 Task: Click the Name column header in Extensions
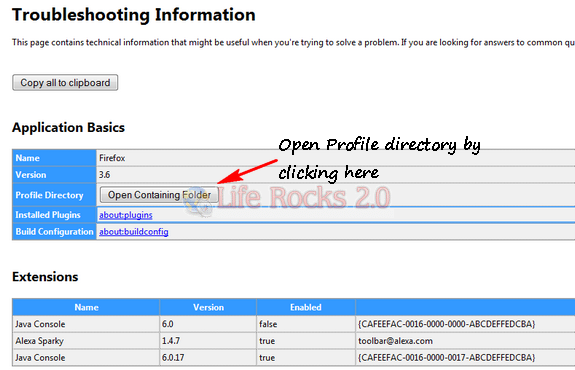(86, 307)
